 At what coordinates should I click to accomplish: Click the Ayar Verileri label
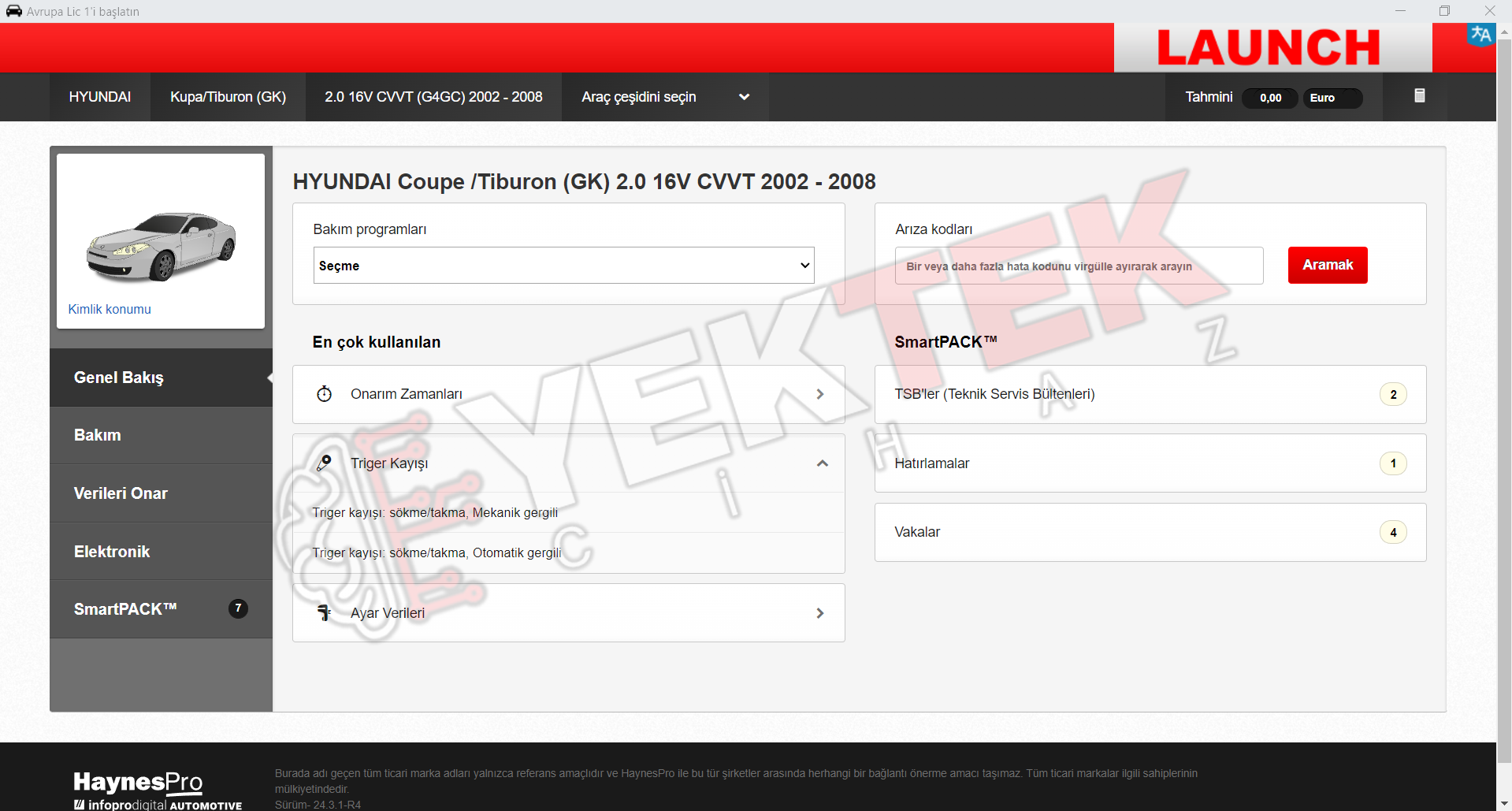pyautogui.click(x=388, y=613)
